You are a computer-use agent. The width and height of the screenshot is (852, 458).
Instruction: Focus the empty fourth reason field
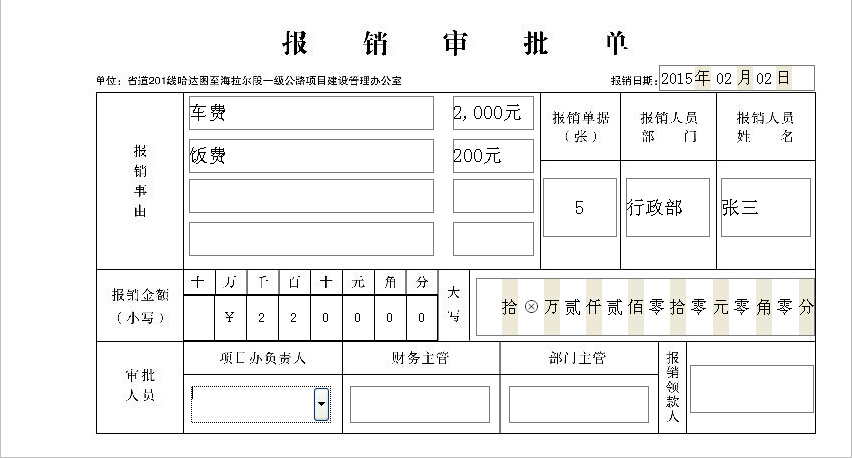click(311, 239)
